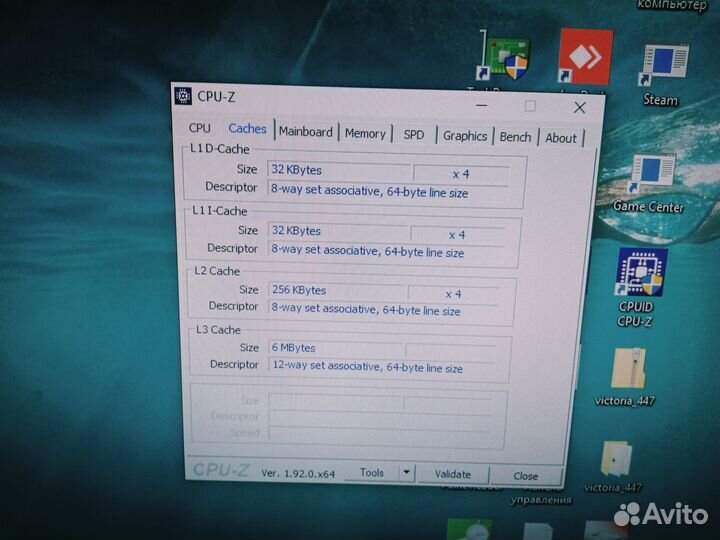Open the lower victoria_447 folder

coord(614,466)
